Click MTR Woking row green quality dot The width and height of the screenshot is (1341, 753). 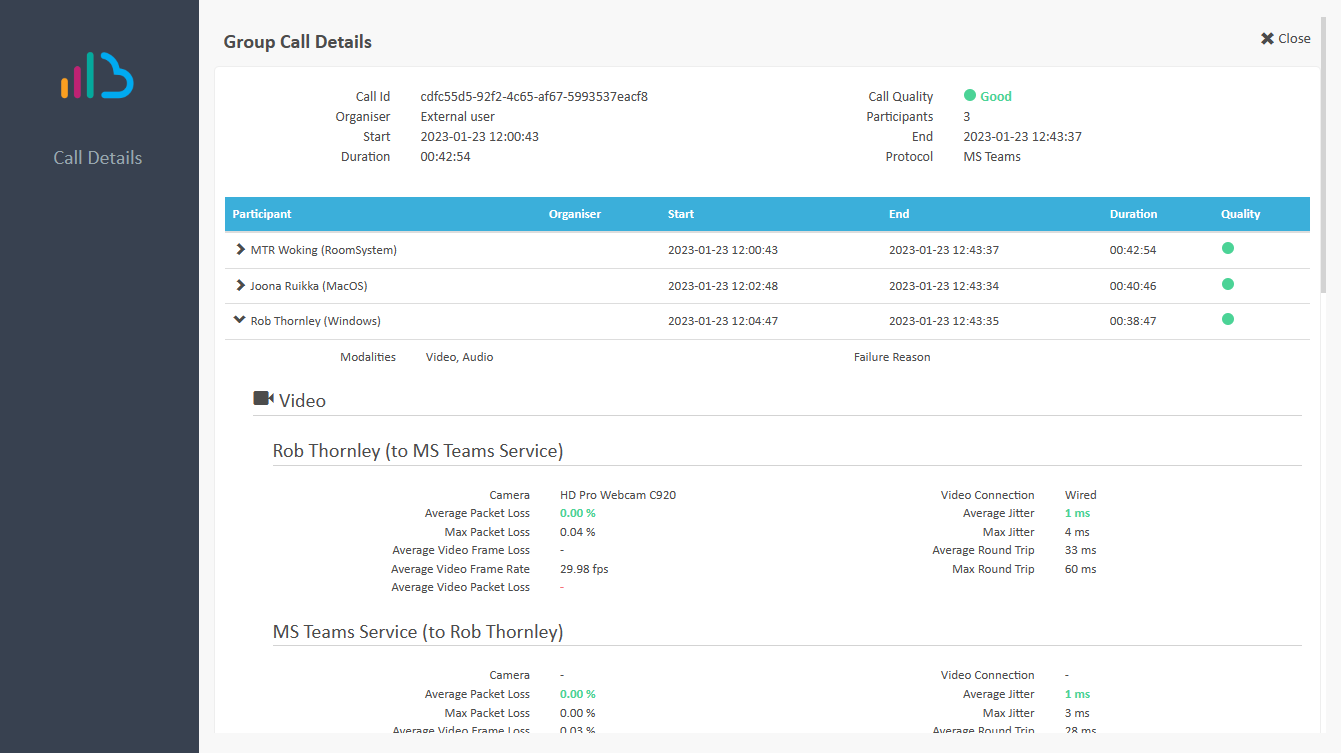[1228, 248]
